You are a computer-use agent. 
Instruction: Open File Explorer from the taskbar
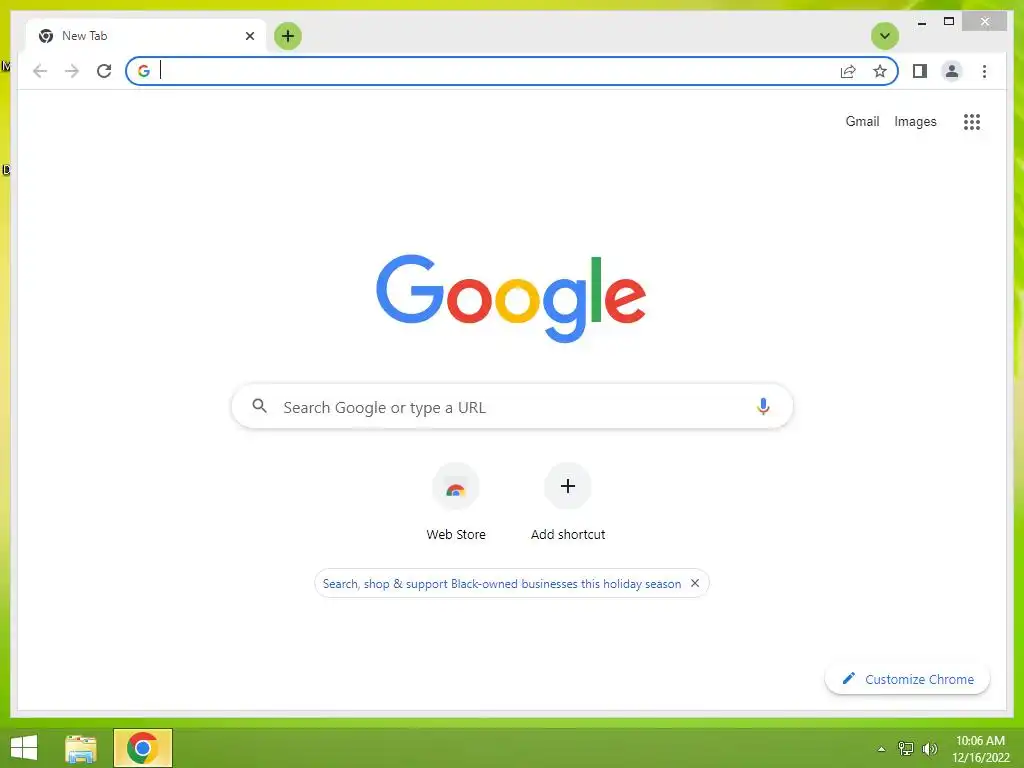(81, 748)
